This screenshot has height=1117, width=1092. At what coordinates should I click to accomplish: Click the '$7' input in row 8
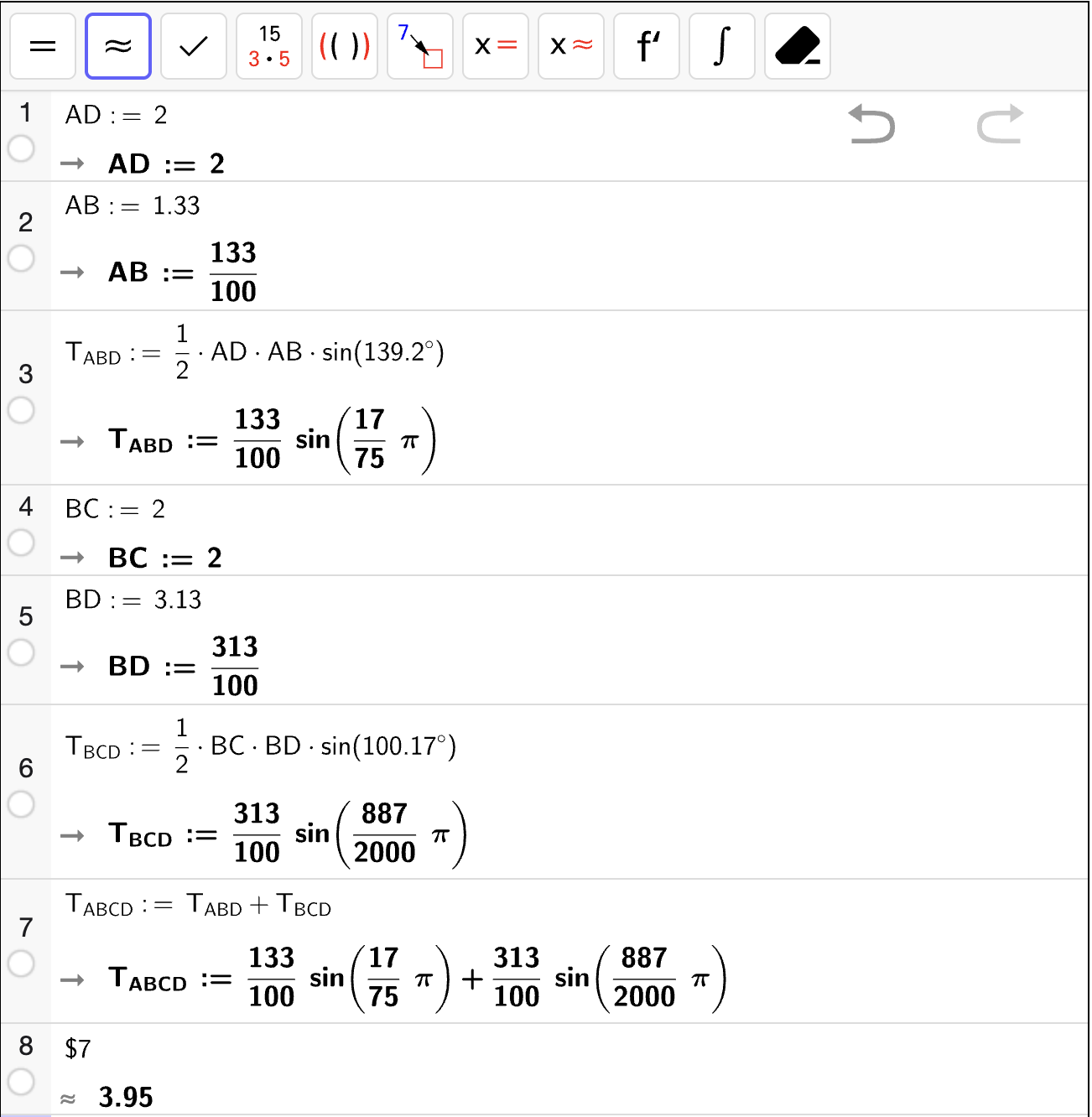tap(78, 1048)
